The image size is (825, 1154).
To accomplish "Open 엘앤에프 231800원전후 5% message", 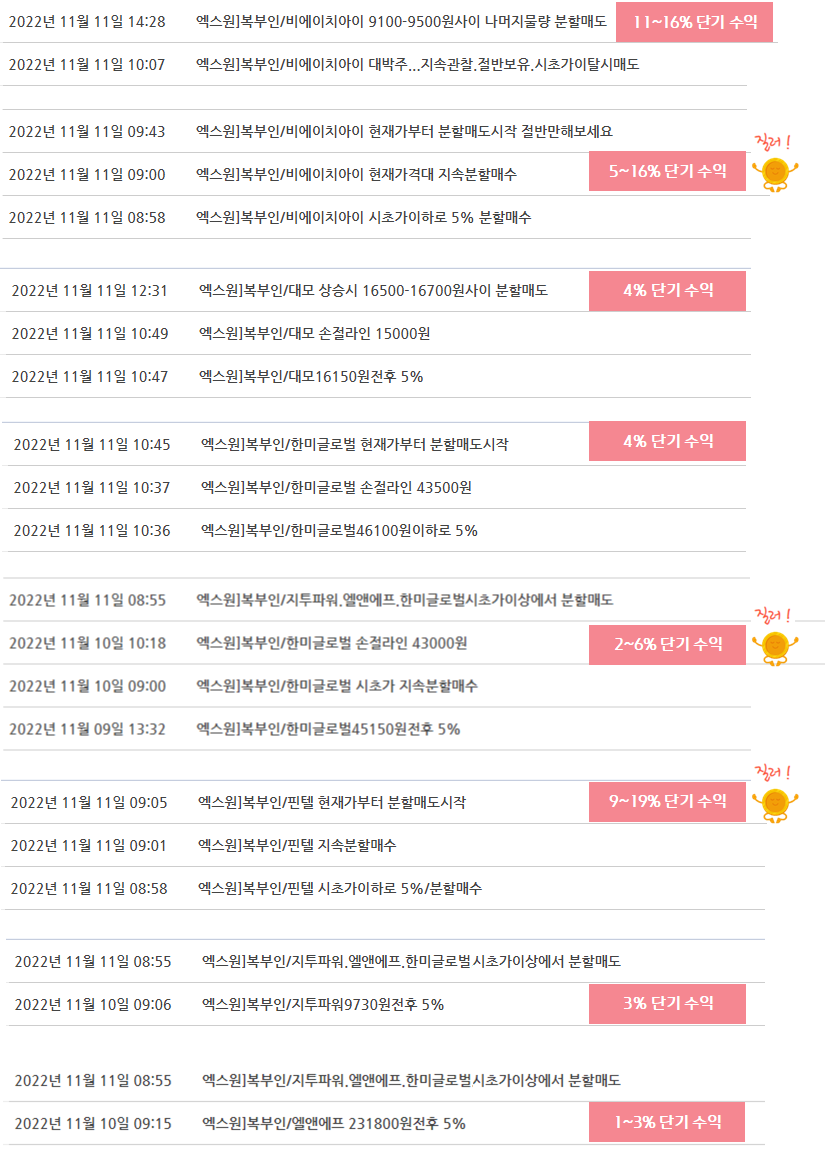I will pos(334,1123).
